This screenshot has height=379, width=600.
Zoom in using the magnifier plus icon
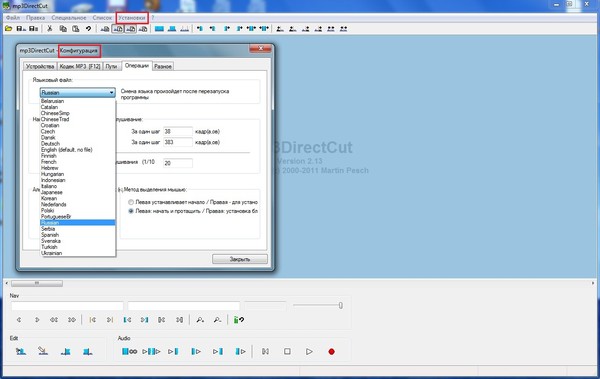(x=200, y=320)
